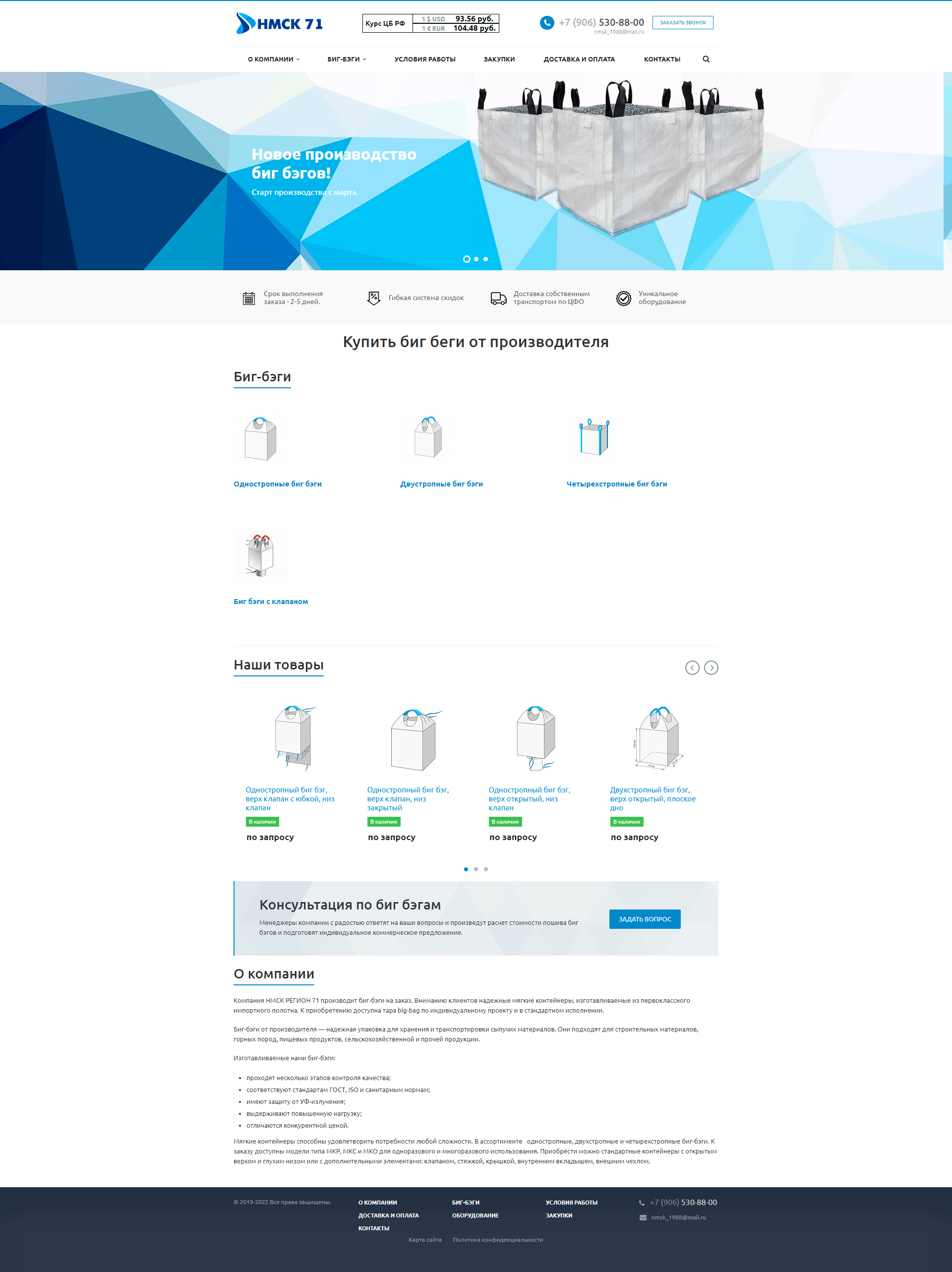The height and width of the screenshot is (1272, 952).
Task: Go to next products with right arrow
Action: tap(711, 667)
